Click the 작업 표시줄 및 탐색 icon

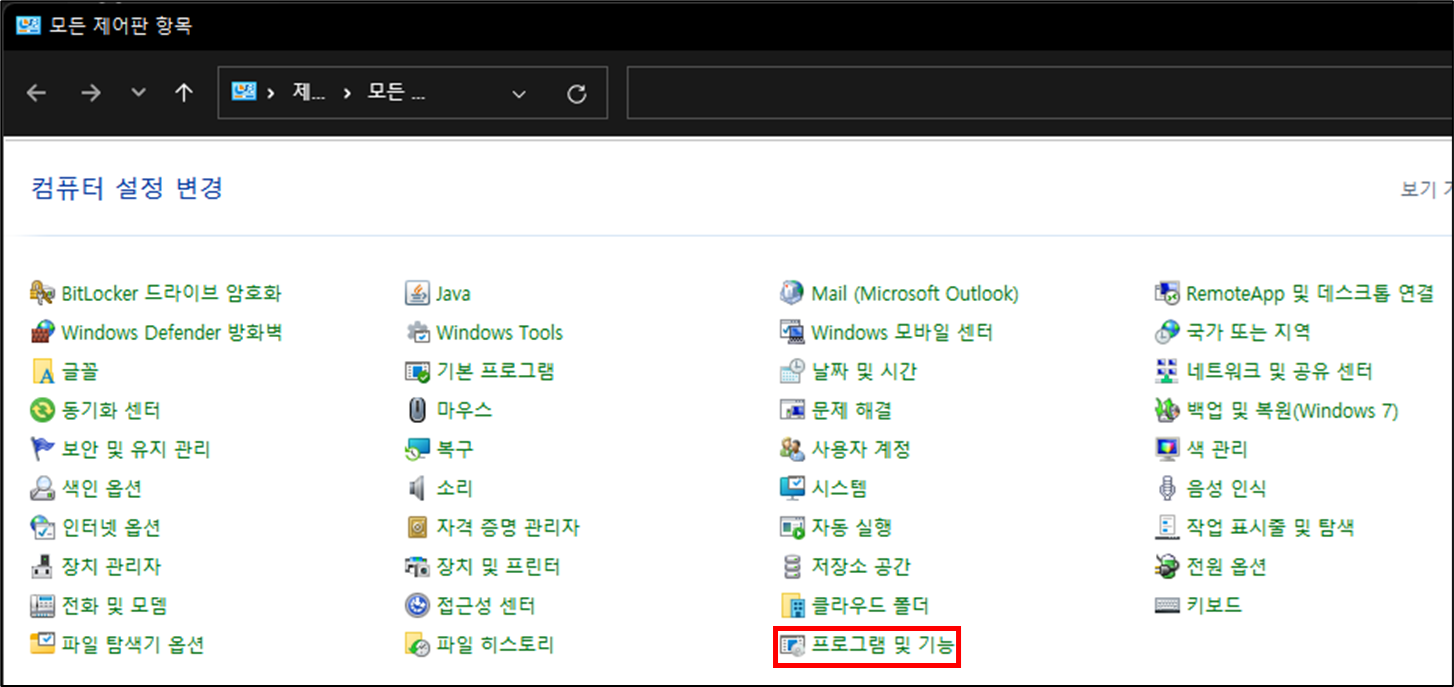point(1167,527)
